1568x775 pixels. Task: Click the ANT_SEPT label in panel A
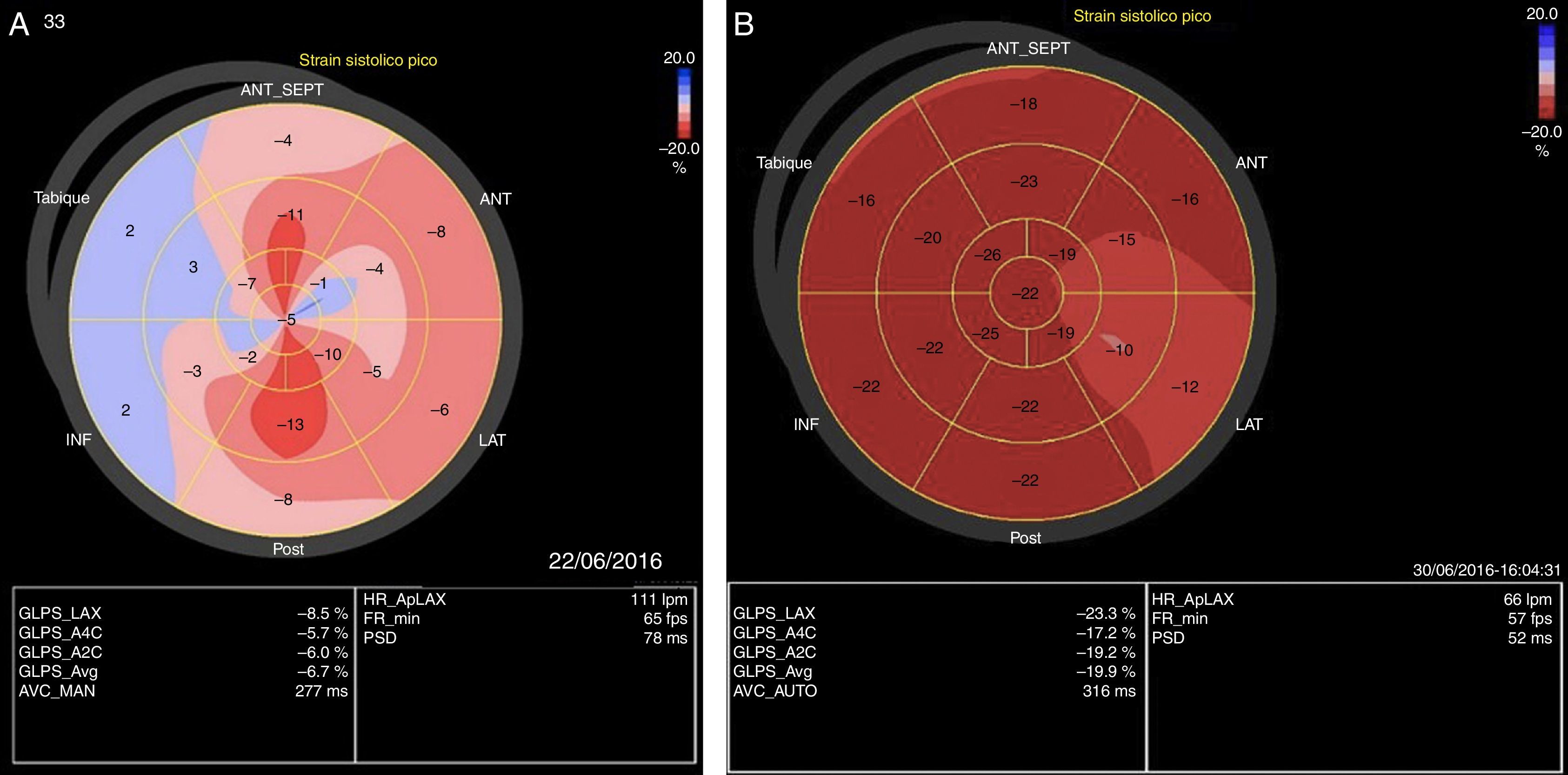click(x=282, y=89)
